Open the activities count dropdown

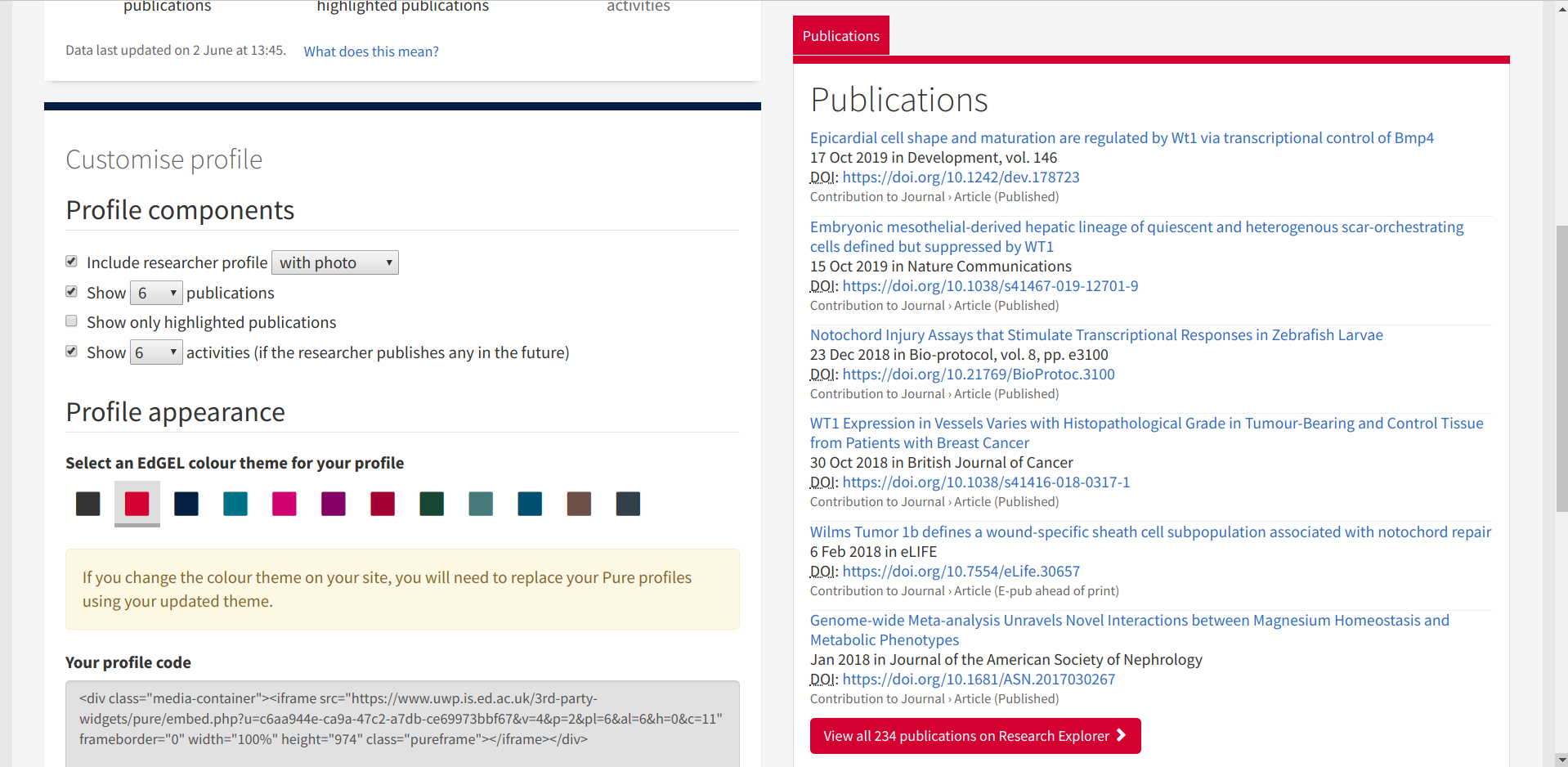click(x=156, y=352)
